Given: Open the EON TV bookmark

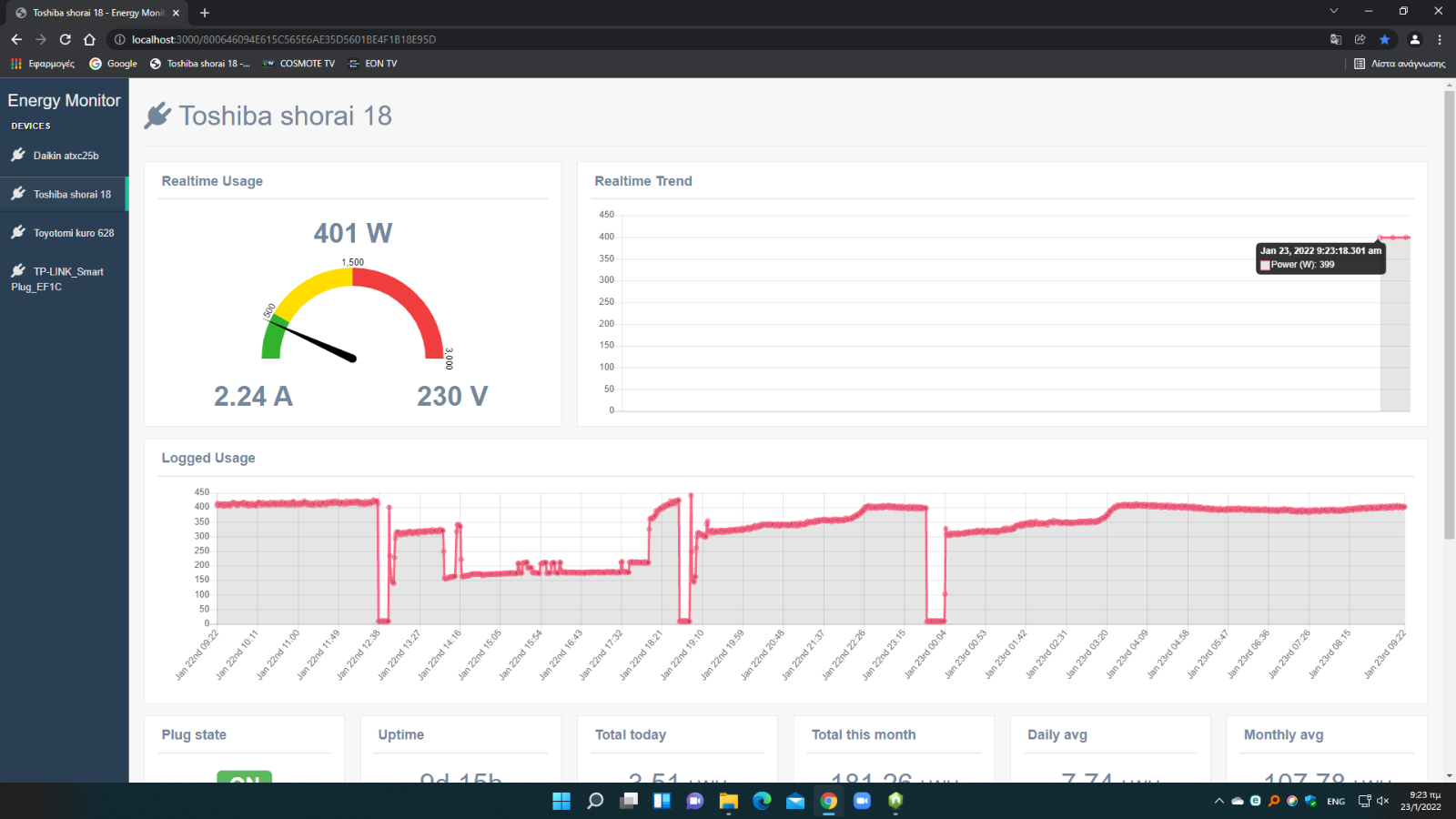Looking at the screenshot, I should (x=373, y=64).
